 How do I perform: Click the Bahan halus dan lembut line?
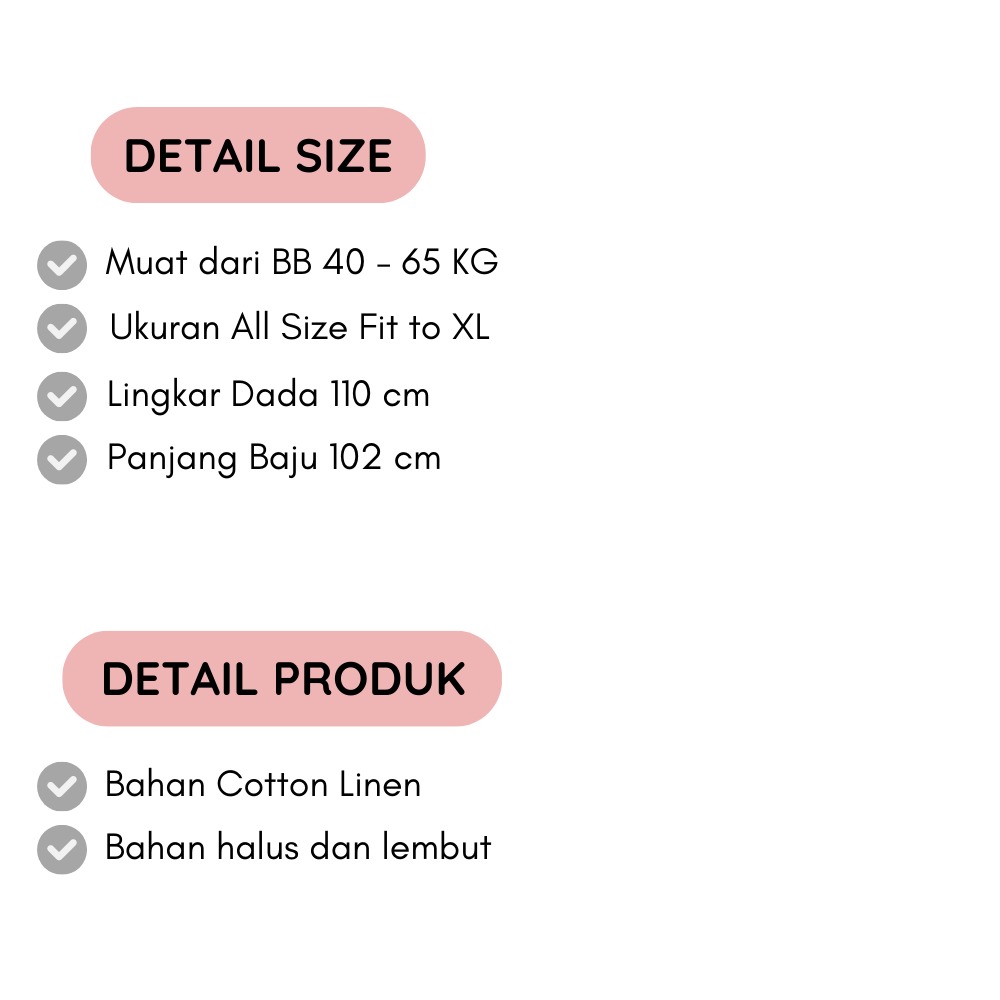tap(298, 847)
